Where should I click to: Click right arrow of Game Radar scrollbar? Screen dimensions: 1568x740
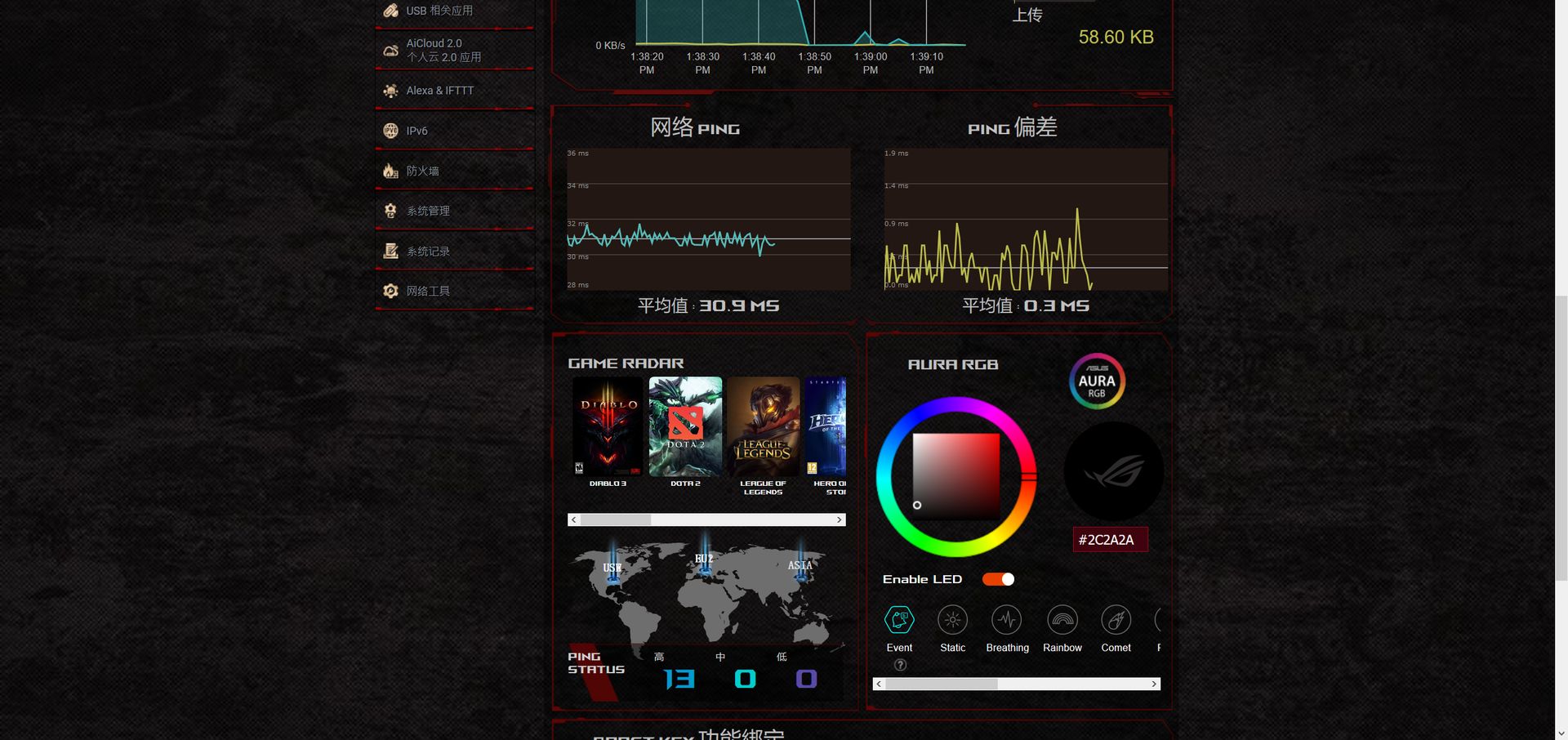click(x=839, y=519)
